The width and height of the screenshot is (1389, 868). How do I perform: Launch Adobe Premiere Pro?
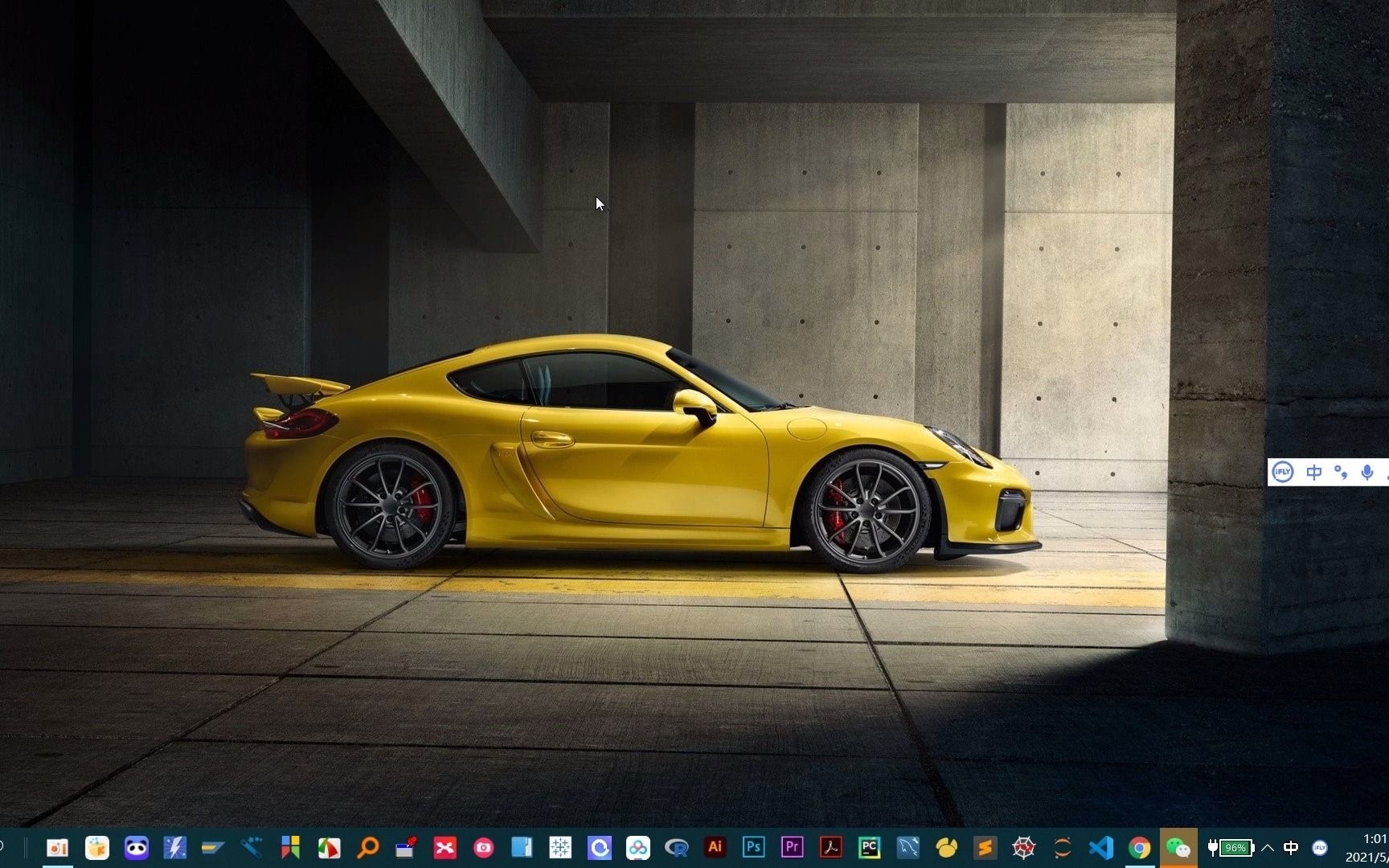pos(792,847)
